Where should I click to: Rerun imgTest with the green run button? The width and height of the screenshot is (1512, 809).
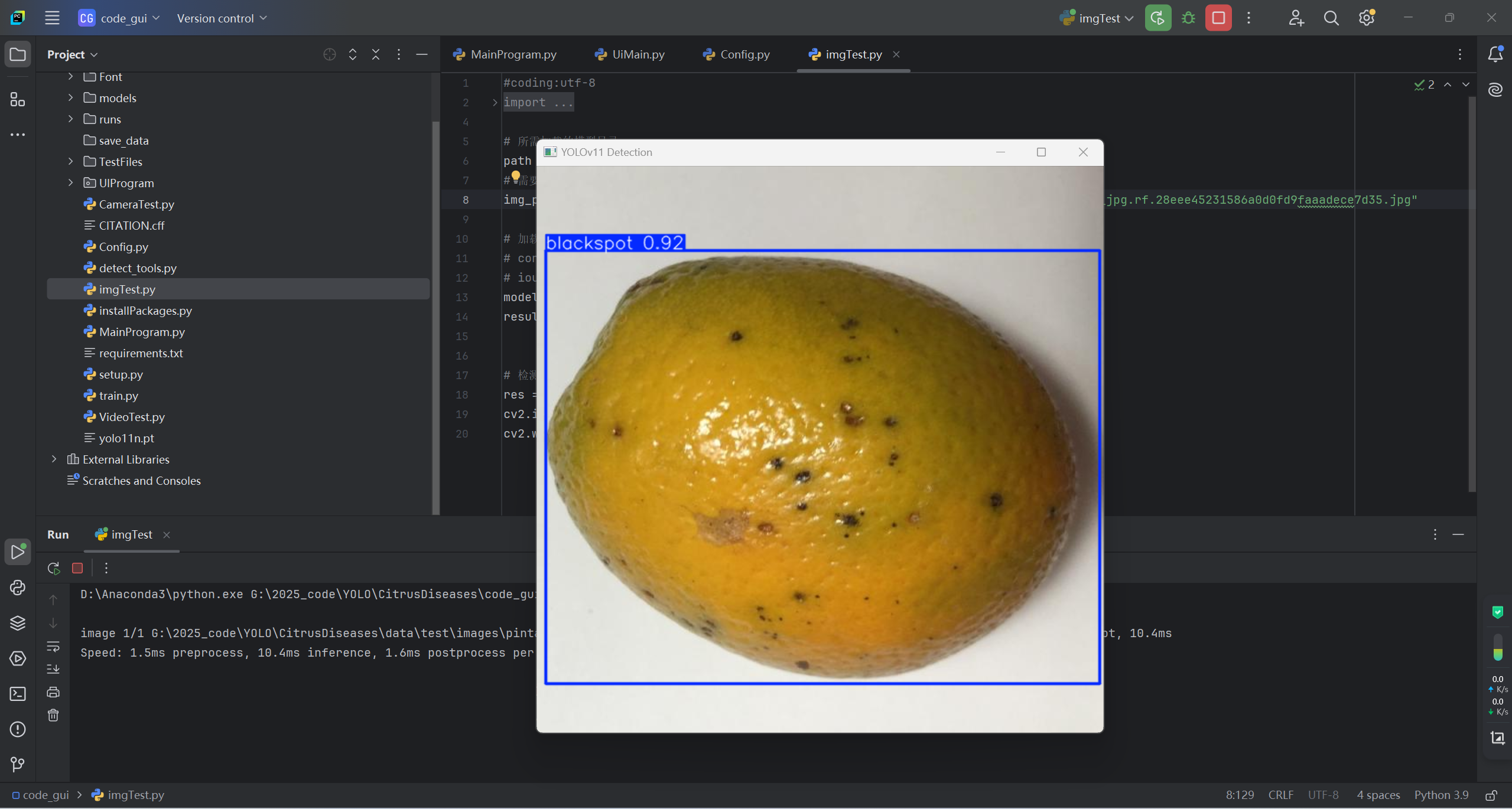(1157, 18)
